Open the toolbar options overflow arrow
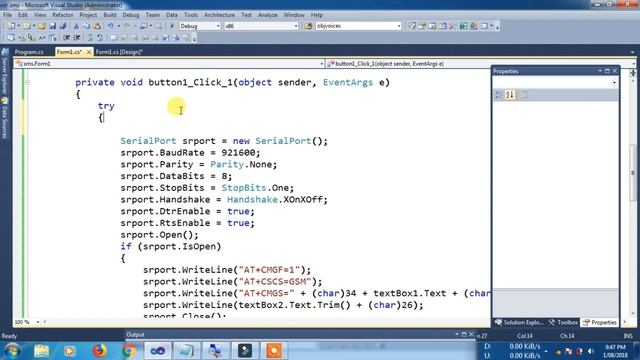Viewport: 640px width, 360px height. coord(497,27)
